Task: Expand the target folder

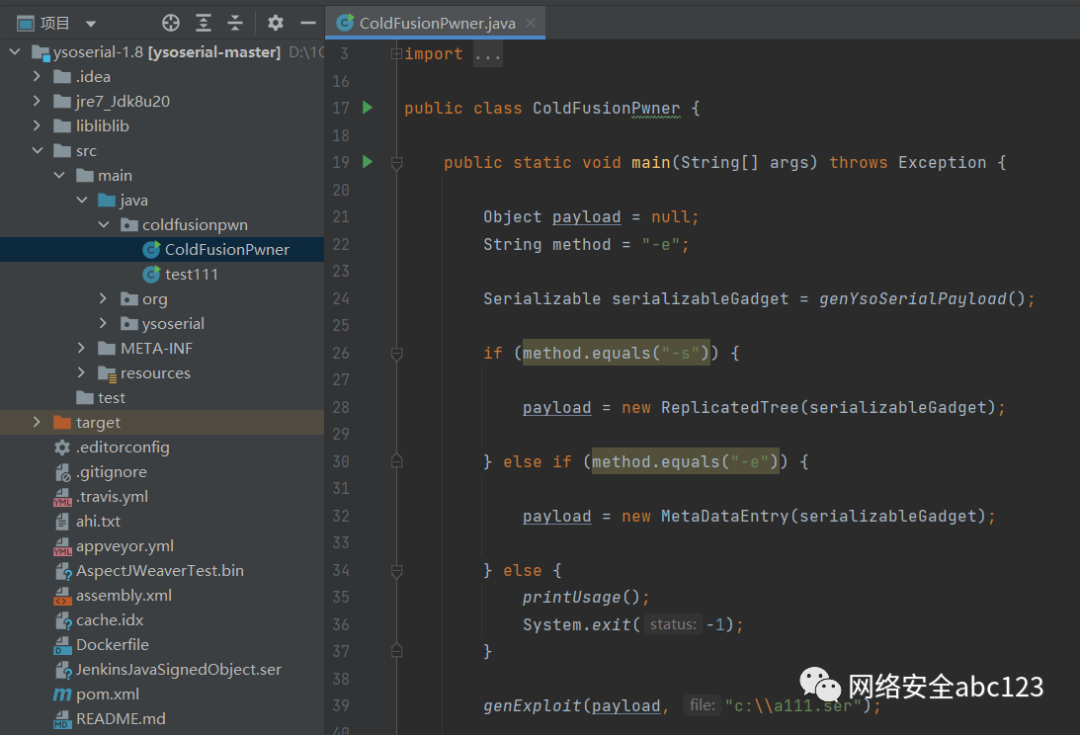Action: tap(37, 422)
